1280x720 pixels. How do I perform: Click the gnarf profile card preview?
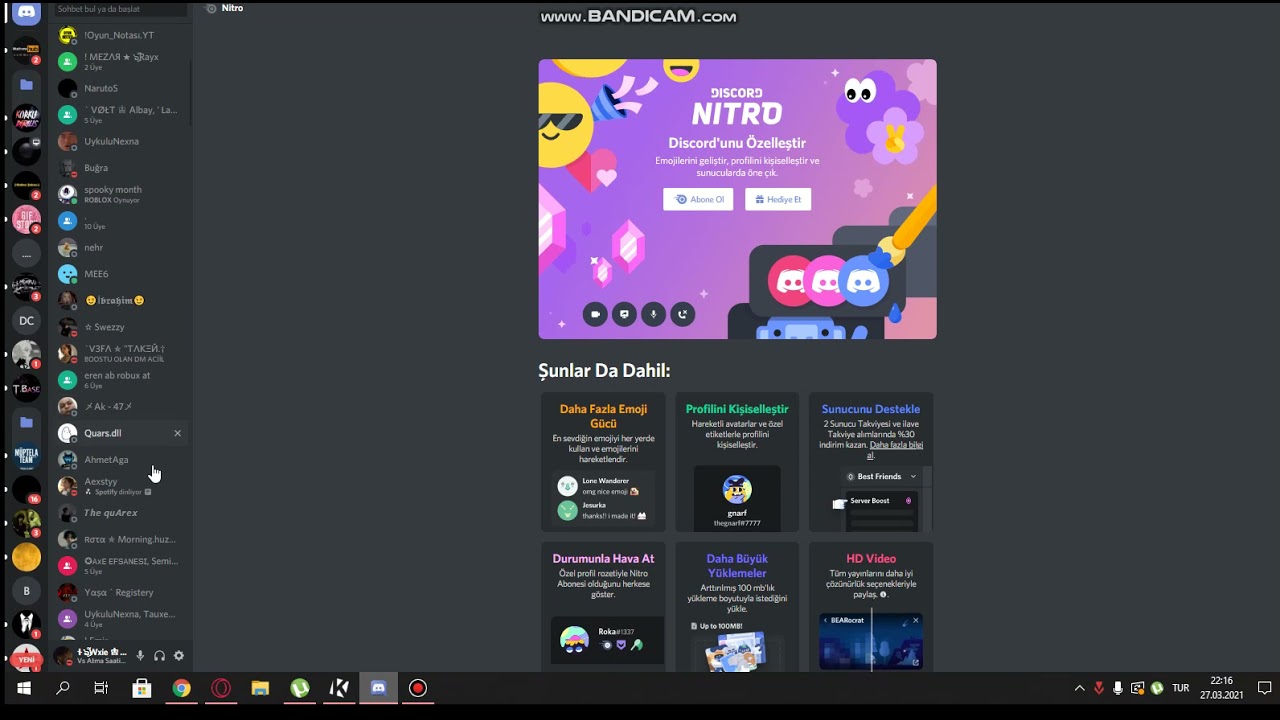click(737, 499)
